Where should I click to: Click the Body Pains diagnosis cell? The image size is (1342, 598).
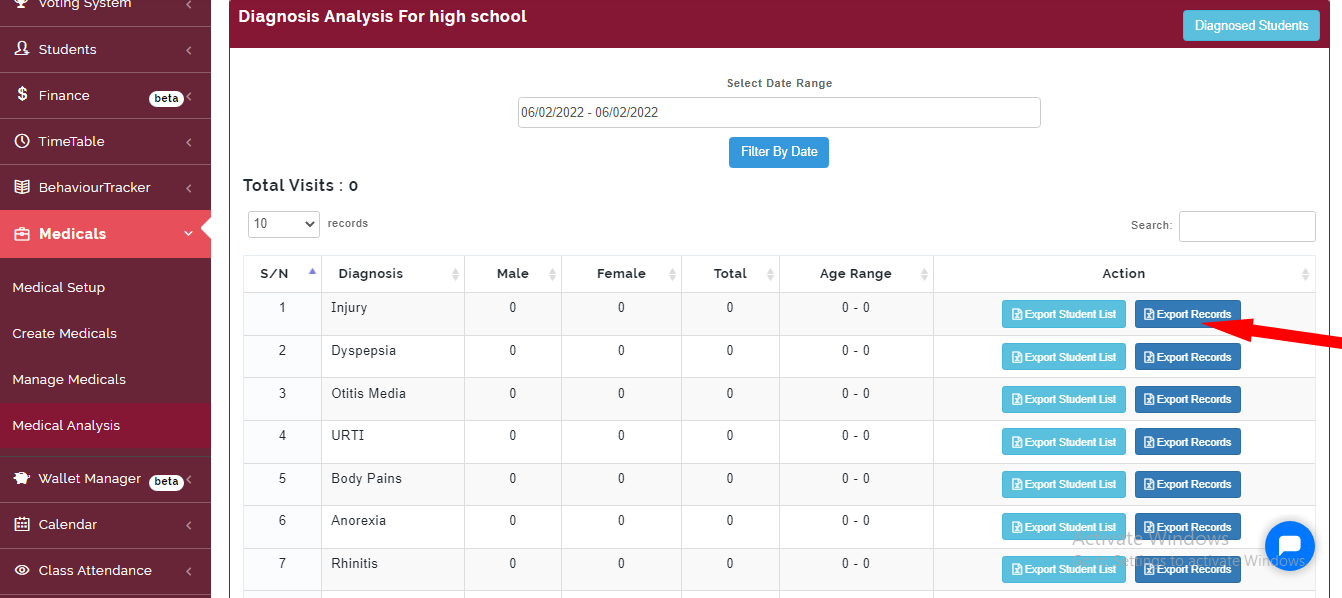click(x=393, y=485)
